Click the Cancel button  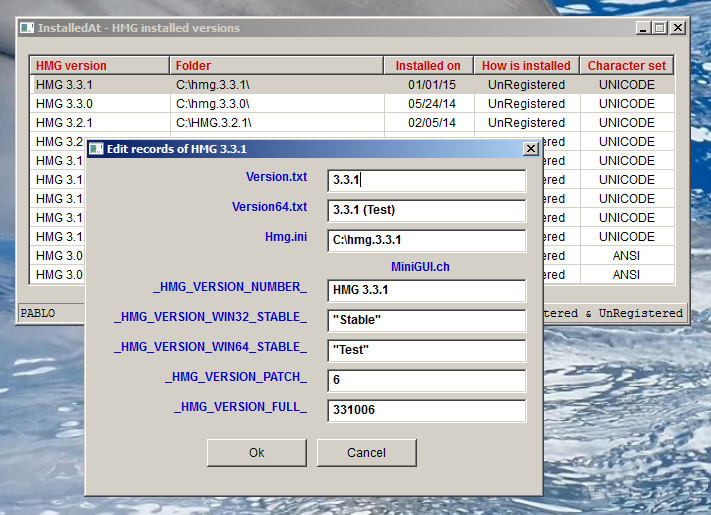click(366, 452)
